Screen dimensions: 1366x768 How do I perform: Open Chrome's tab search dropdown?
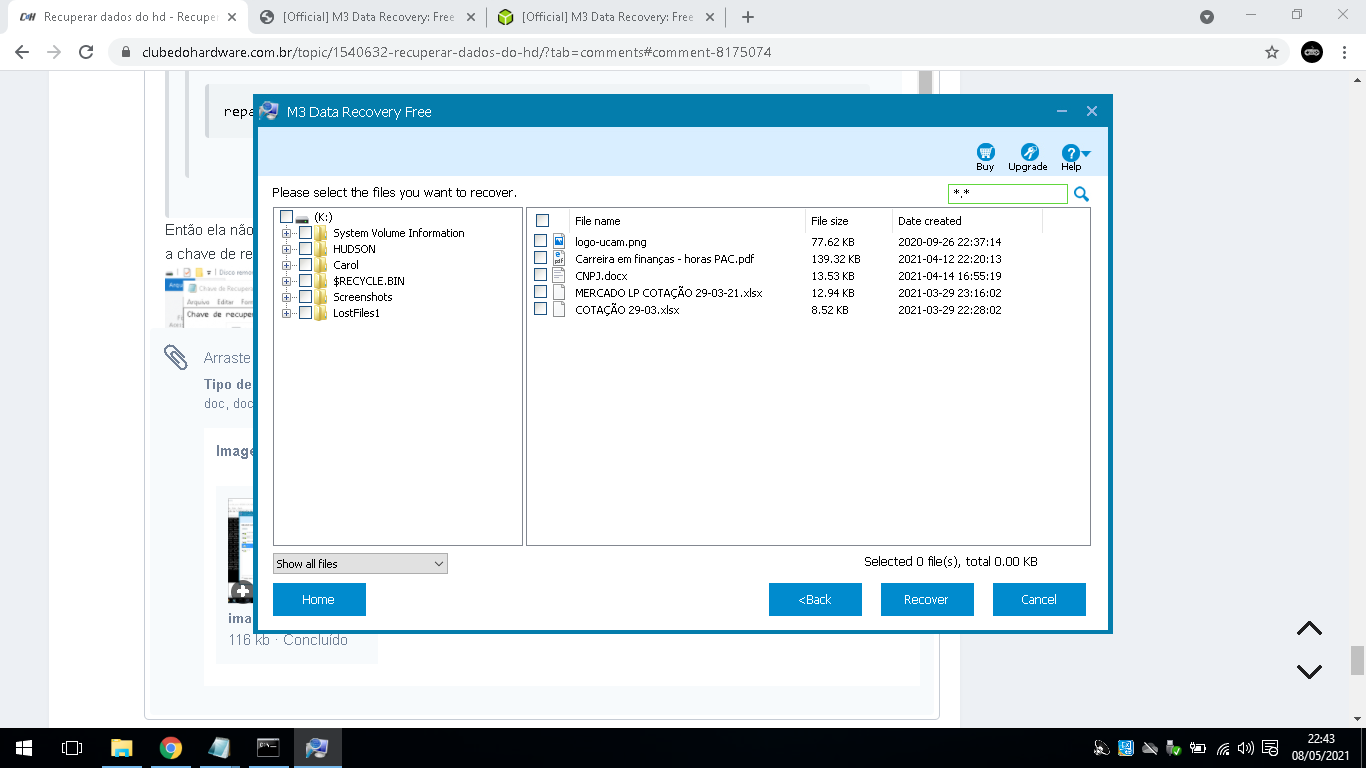click(1207, 17)
